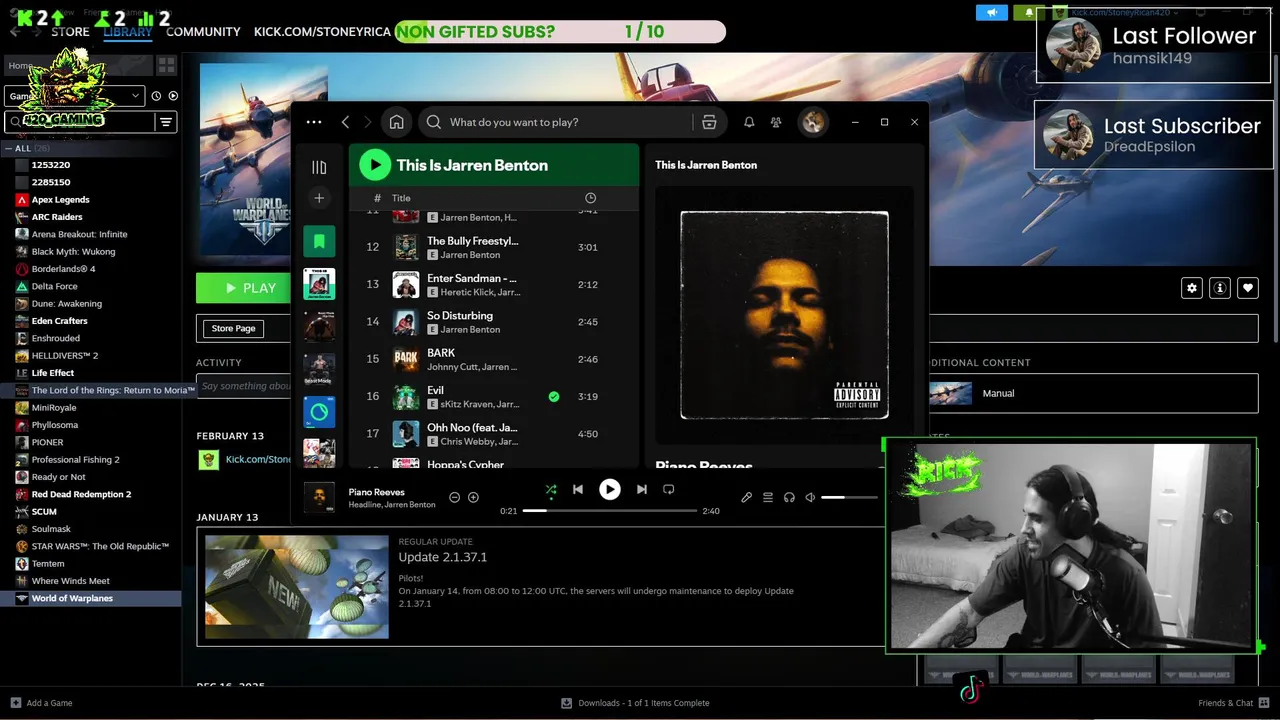The width and height of the screenshot is (1280, 720).
Task: Open Steam library advanced filters icon
Action: click(x=166, y=122)
